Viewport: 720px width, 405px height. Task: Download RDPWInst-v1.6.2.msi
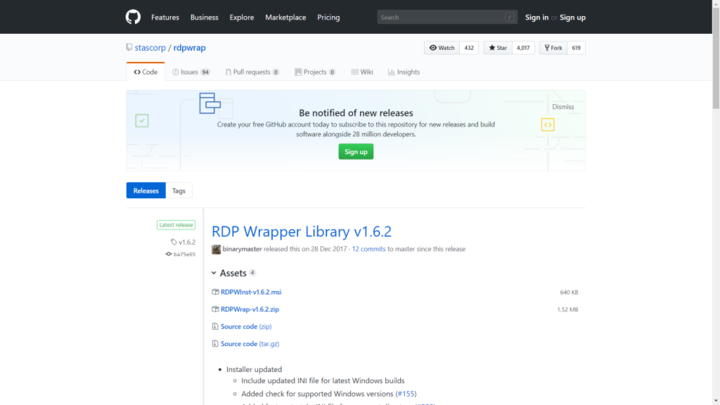pos(251,292)
